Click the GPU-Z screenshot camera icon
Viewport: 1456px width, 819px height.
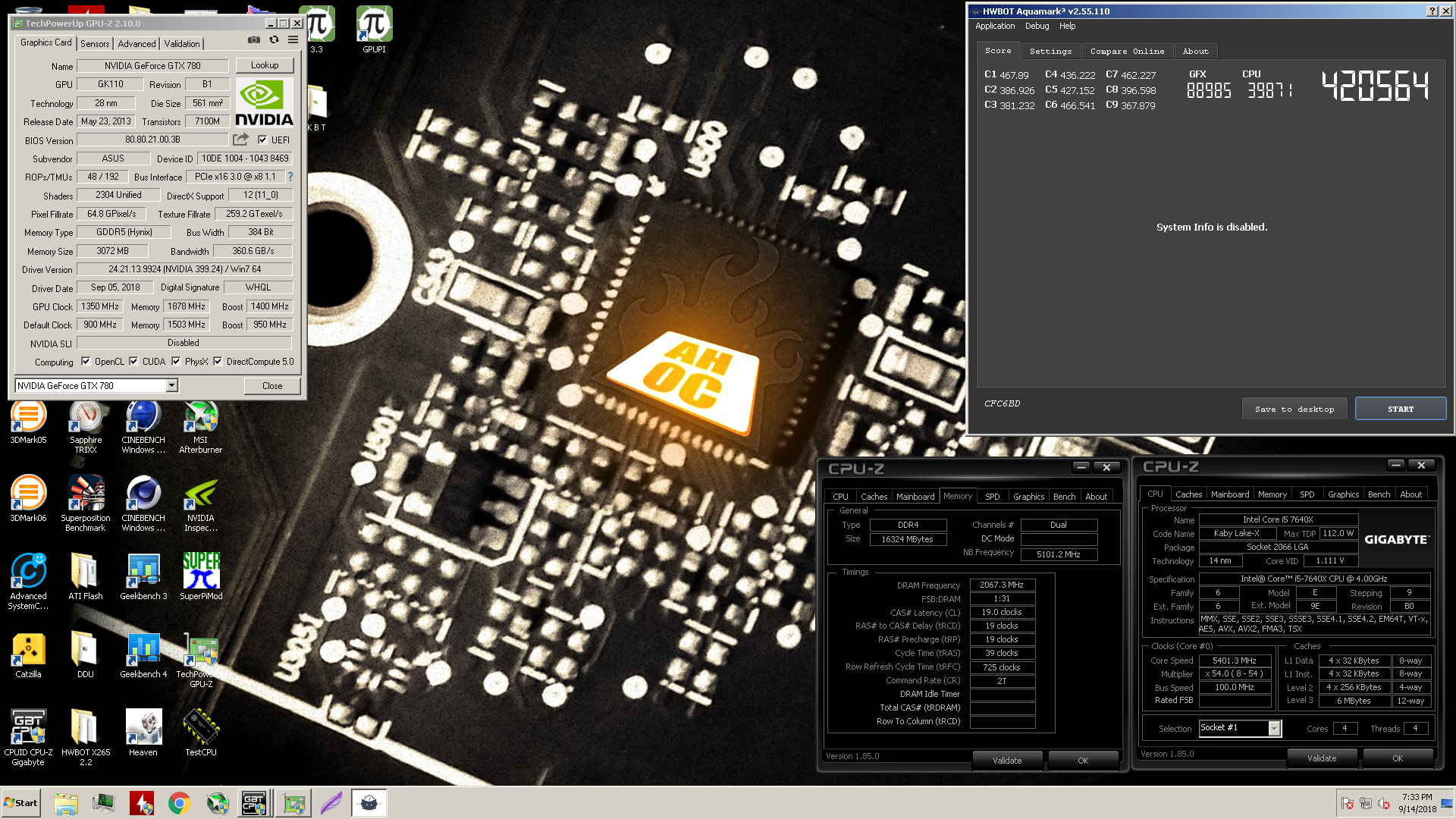(x=254, y=40)
